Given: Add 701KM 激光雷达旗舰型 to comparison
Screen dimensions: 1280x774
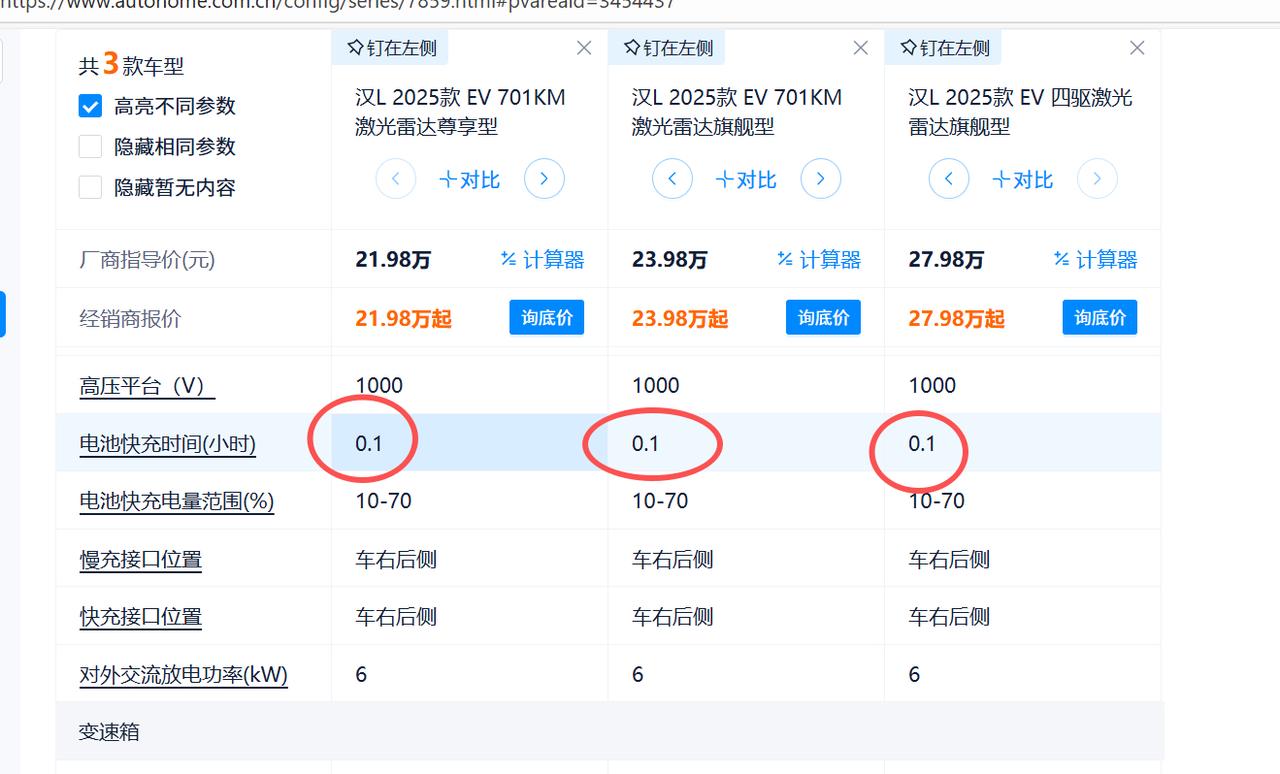Looking at the screenshot, I should click(x=746, y=180).
